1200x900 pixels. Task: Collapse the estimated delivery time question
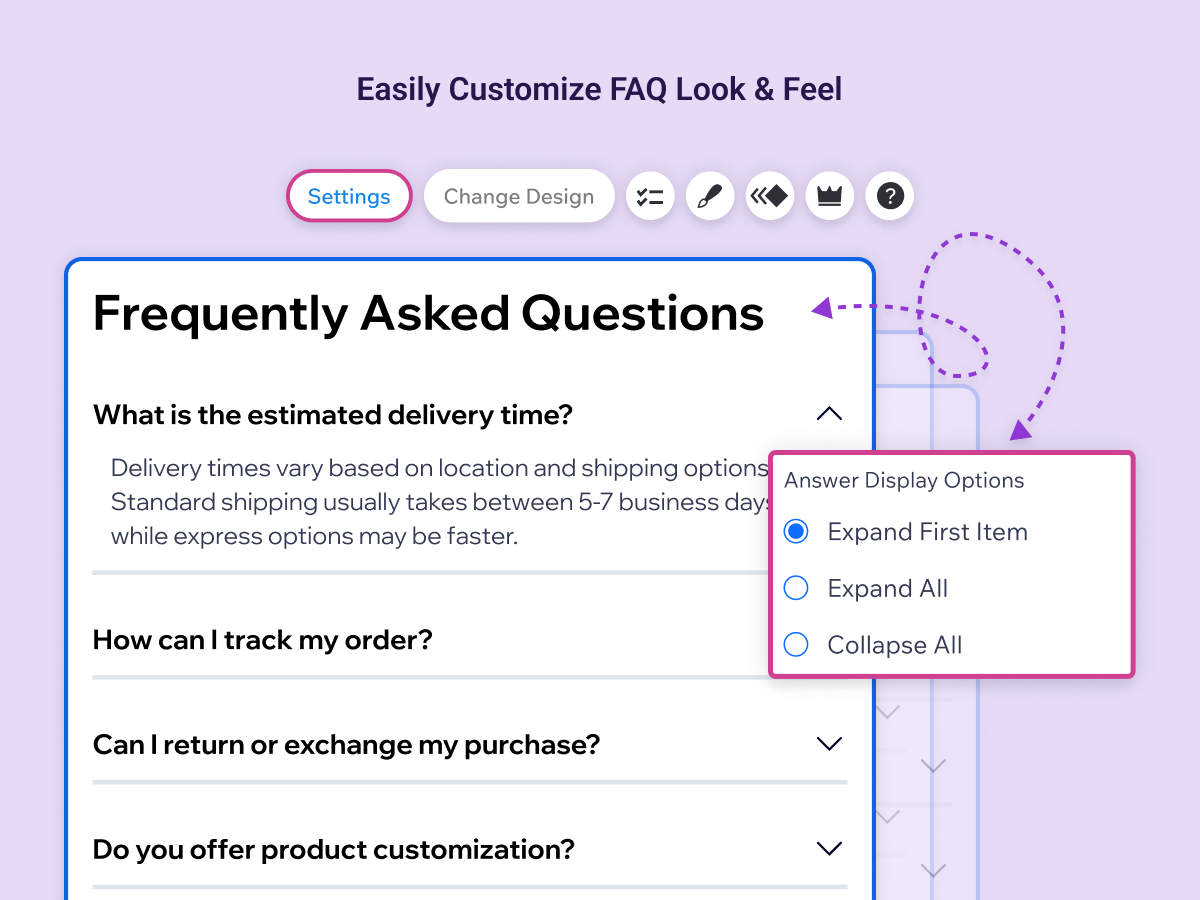(829, 414)
